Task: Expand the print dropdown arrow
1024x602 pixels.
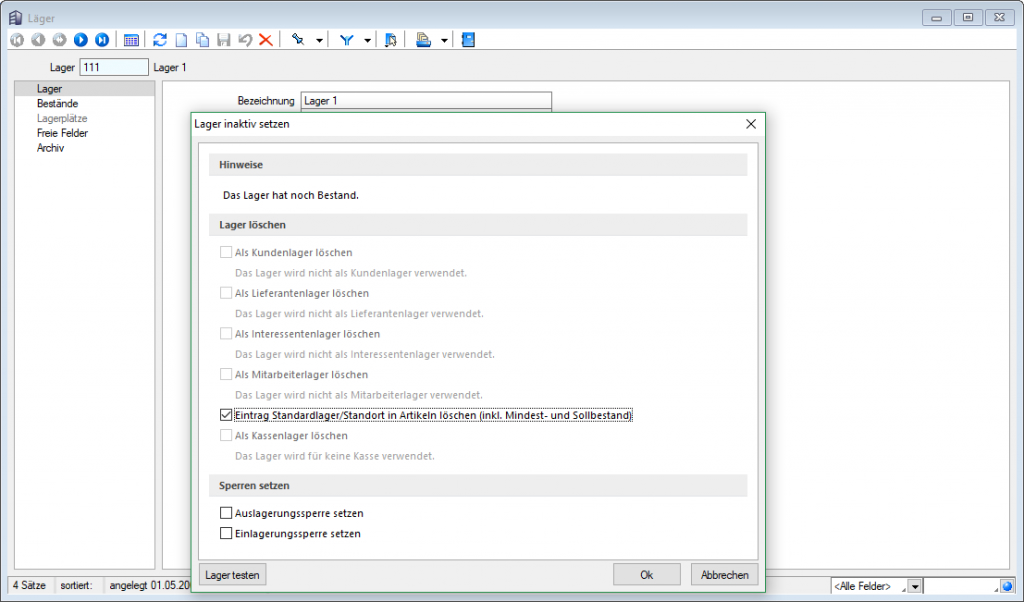Action: click(x=444, y=40)
